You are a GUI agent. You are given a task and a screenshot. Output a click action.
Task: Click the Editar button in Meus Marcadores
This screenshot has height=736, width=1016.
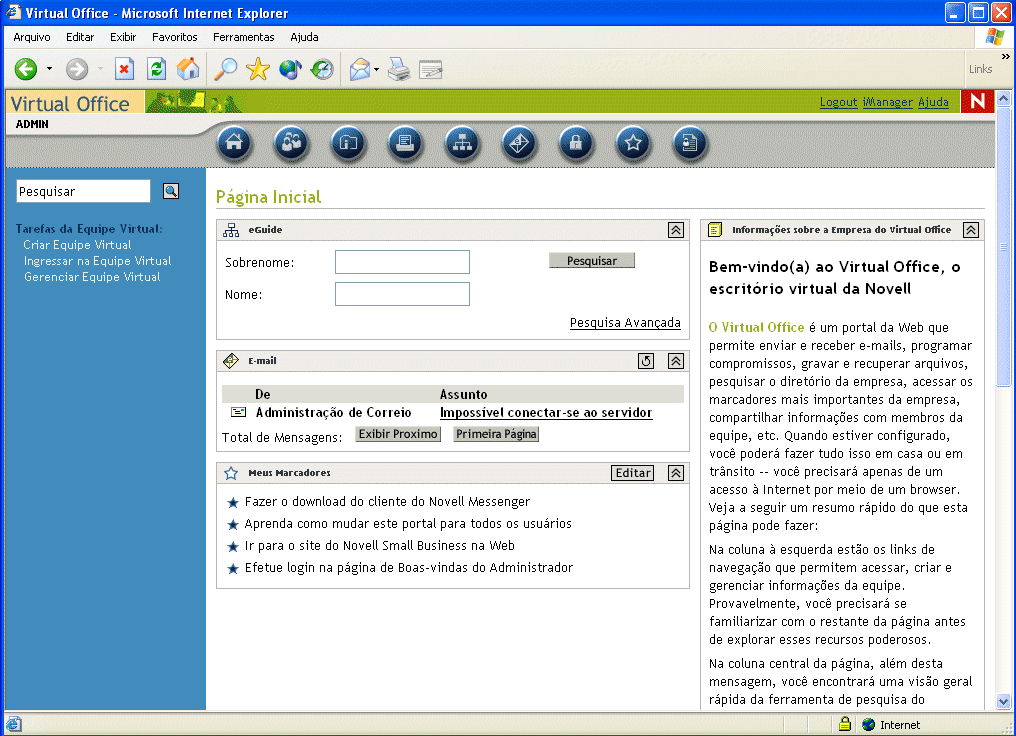(632, 473)
